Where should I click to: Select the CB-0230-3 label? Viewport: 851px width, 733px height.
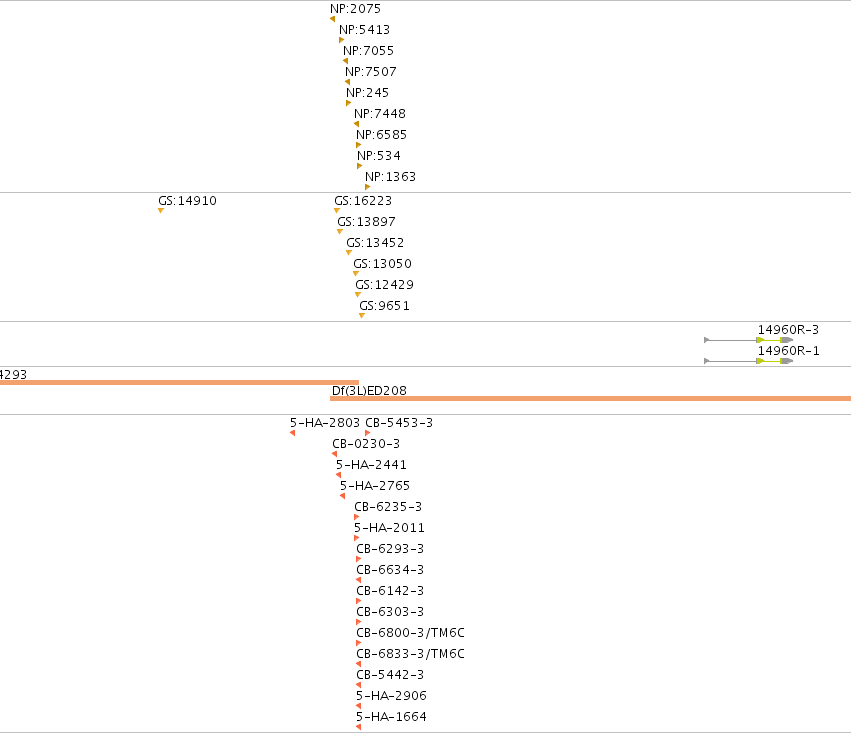366,444
